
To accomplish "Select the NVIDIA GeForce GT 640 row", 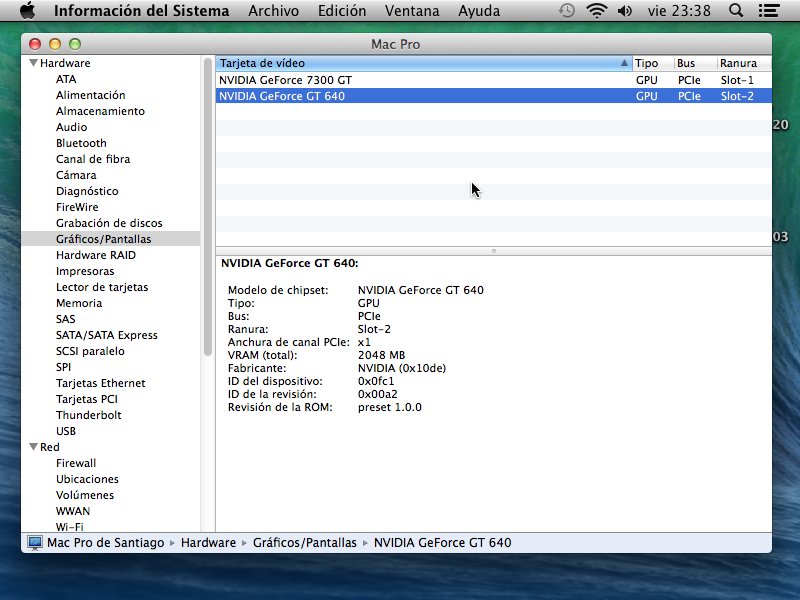I will click(x=493, y=96).
